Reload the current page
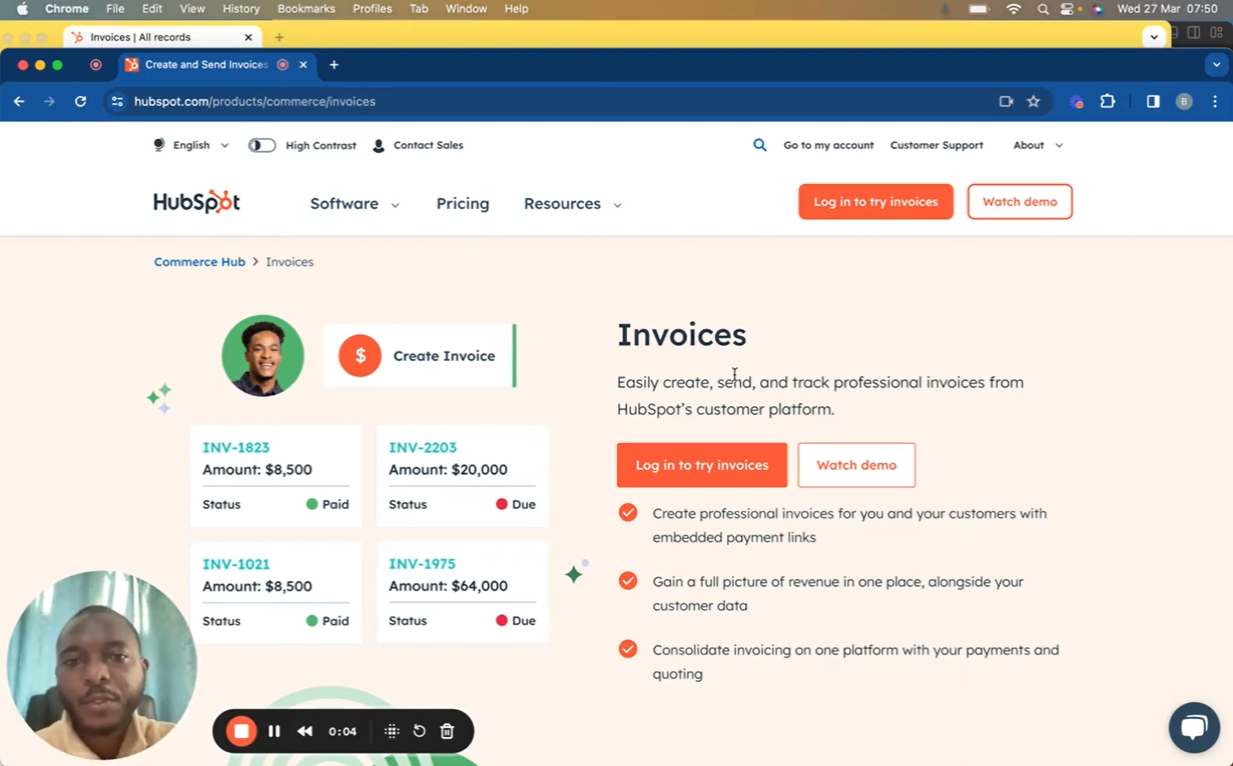Image resolution: width=1233 pixels, height=766 pixels. pos(80,101)
